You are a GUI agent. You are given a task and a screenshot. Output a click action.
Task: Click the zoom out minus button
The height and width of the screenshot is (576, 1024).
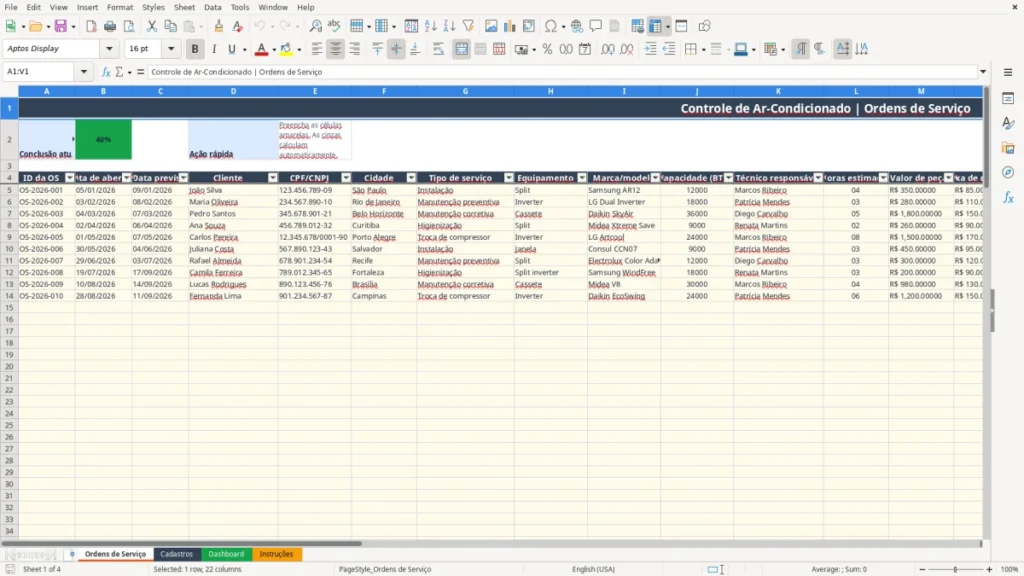(x=922, y=569)
